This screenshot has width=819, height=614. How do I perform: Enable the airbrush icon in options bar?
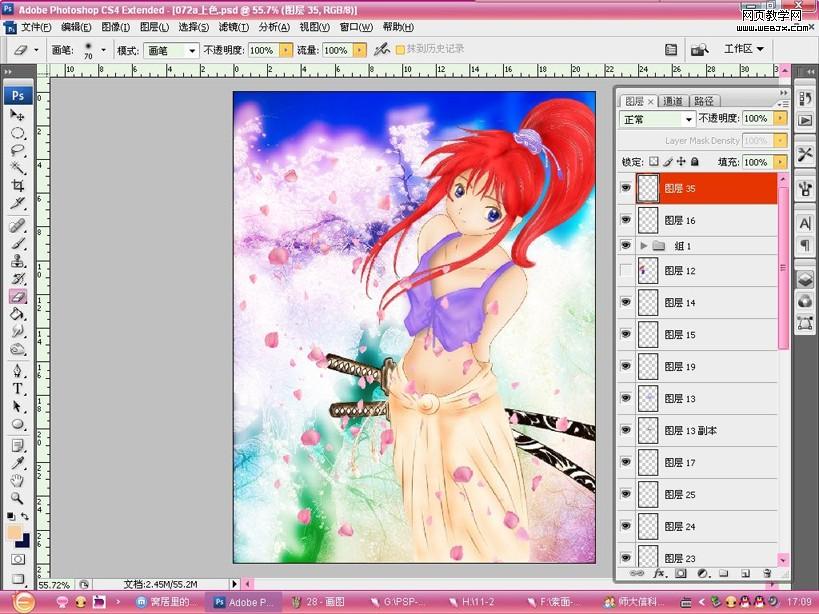pyautogui.click(x=381, y=49)
